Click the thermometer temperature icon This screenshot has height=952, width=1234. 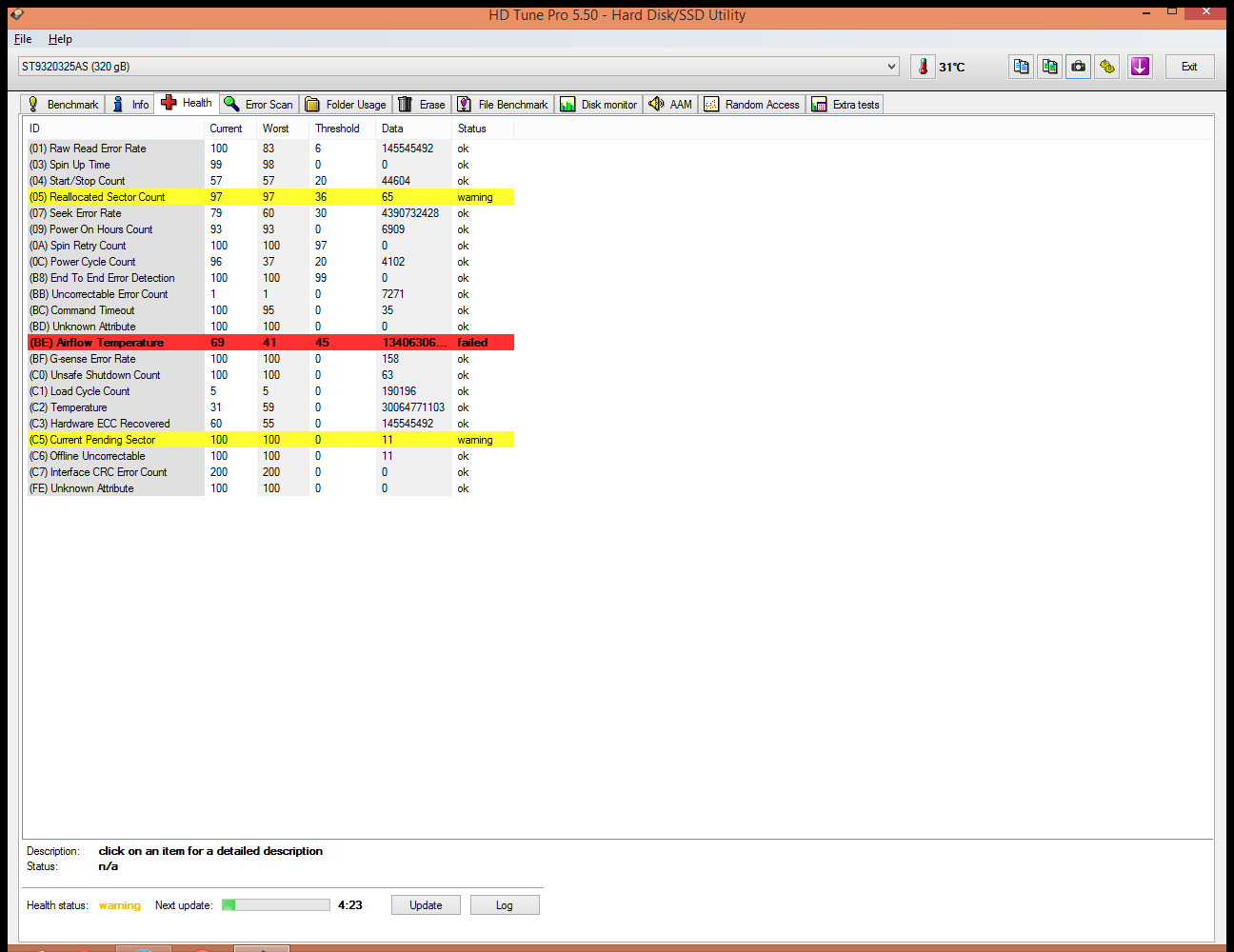(923, 67)
